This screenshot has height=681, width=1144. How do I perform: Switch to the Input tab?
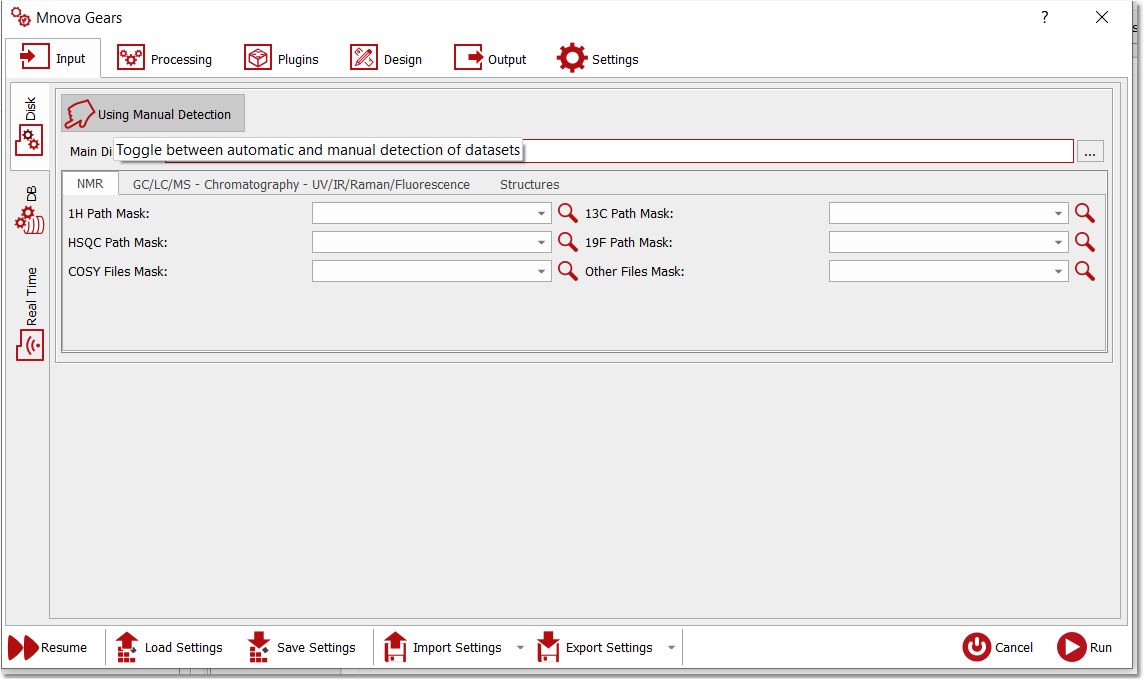53,58
